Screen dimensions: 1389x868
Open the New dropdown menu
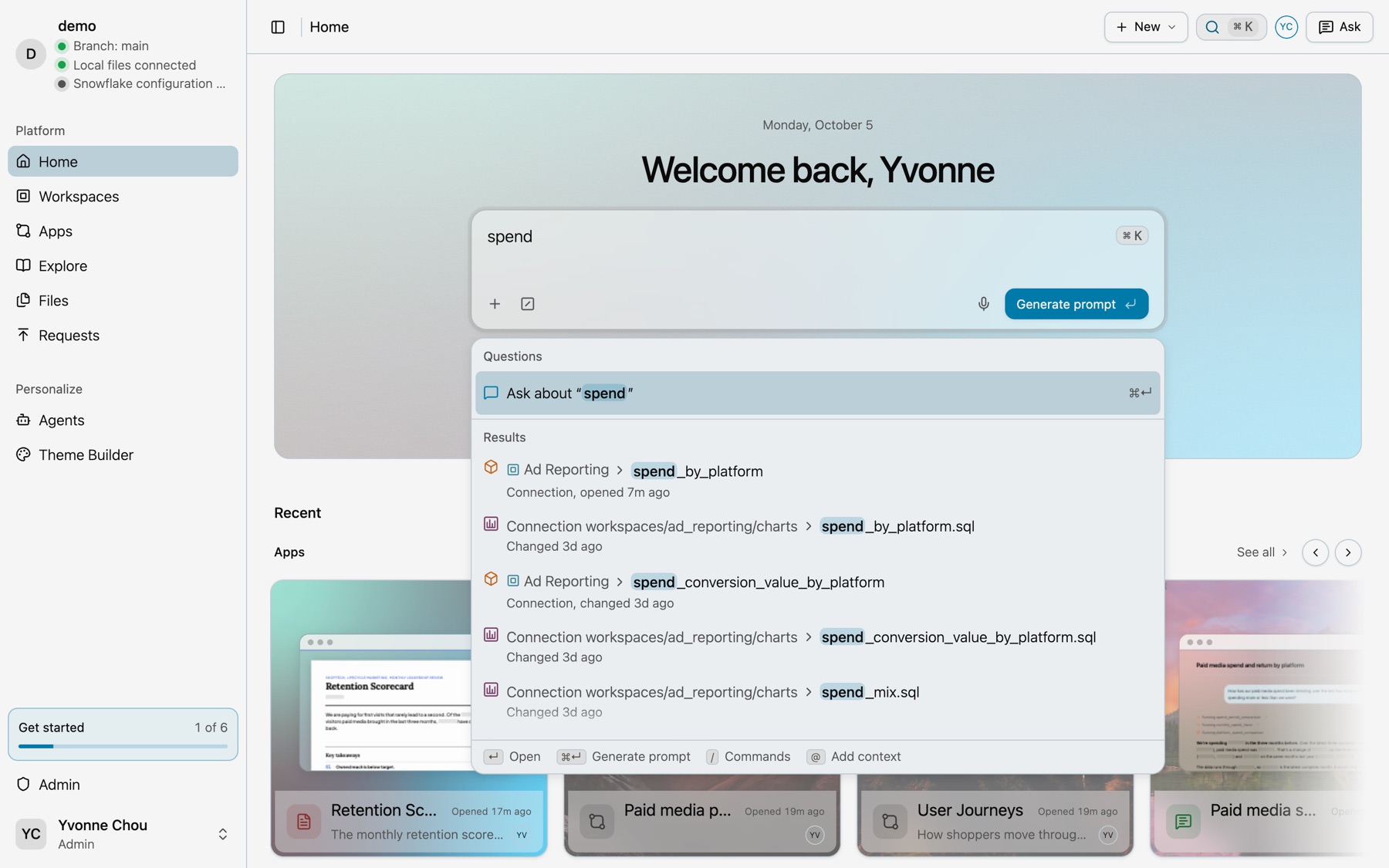pyautogui.click(x=1145, y=27)
